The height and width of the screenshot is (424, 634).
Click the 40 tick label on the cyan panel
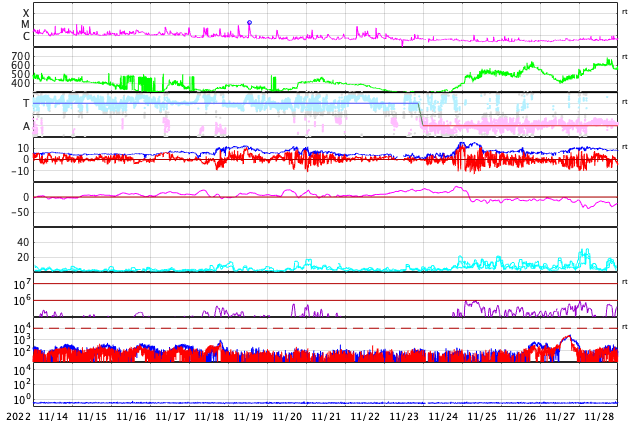click(x=23, y=242)
